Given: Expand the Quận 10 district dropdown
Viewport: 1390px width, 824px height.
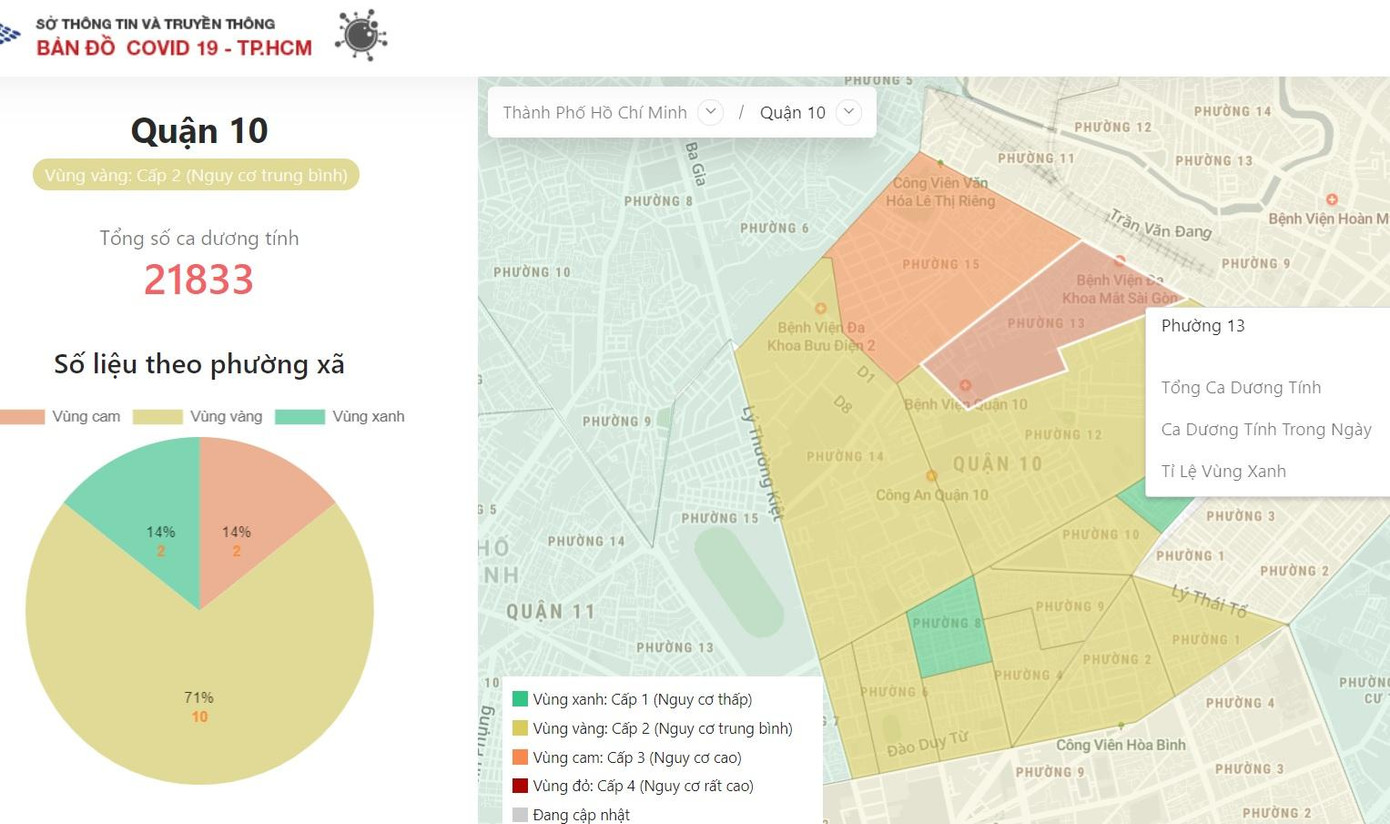Looking at the screenshot, I should point(848,112).
